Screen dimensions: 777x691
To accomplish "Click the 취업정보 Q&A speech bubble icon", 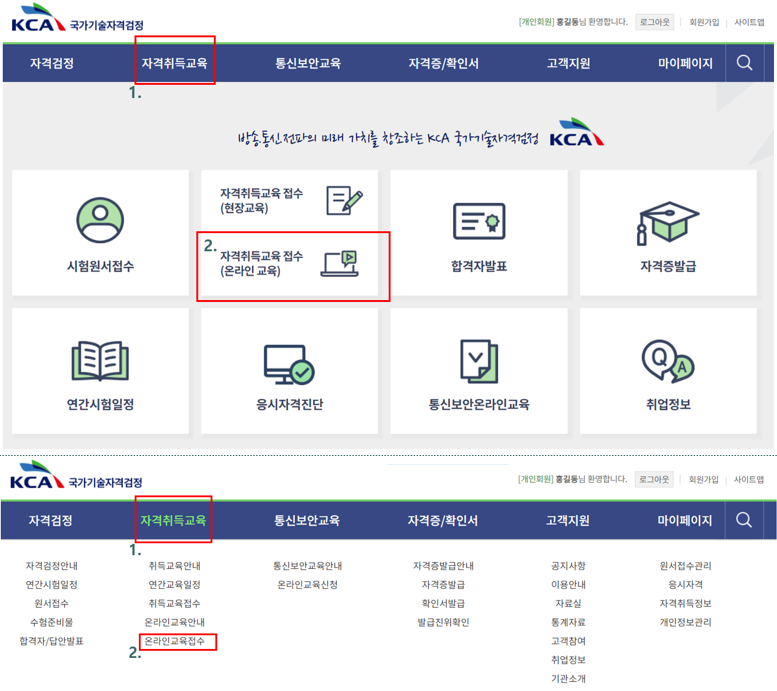I will coord(668,361).
